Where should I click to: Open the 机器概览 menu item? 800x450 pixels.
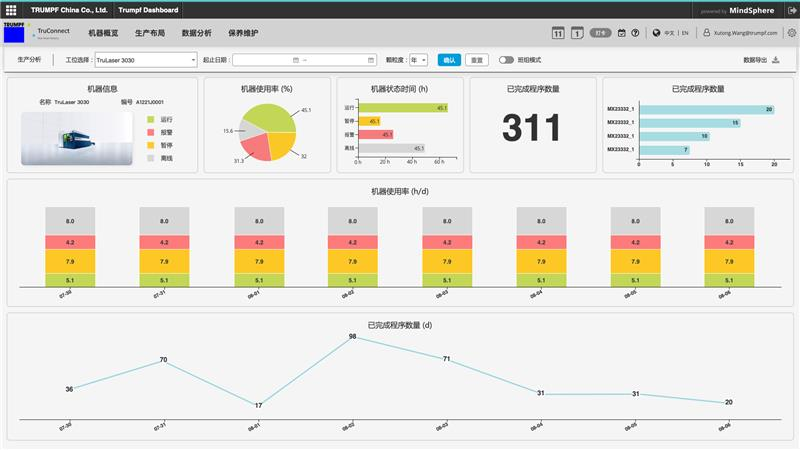coord(103,33)
